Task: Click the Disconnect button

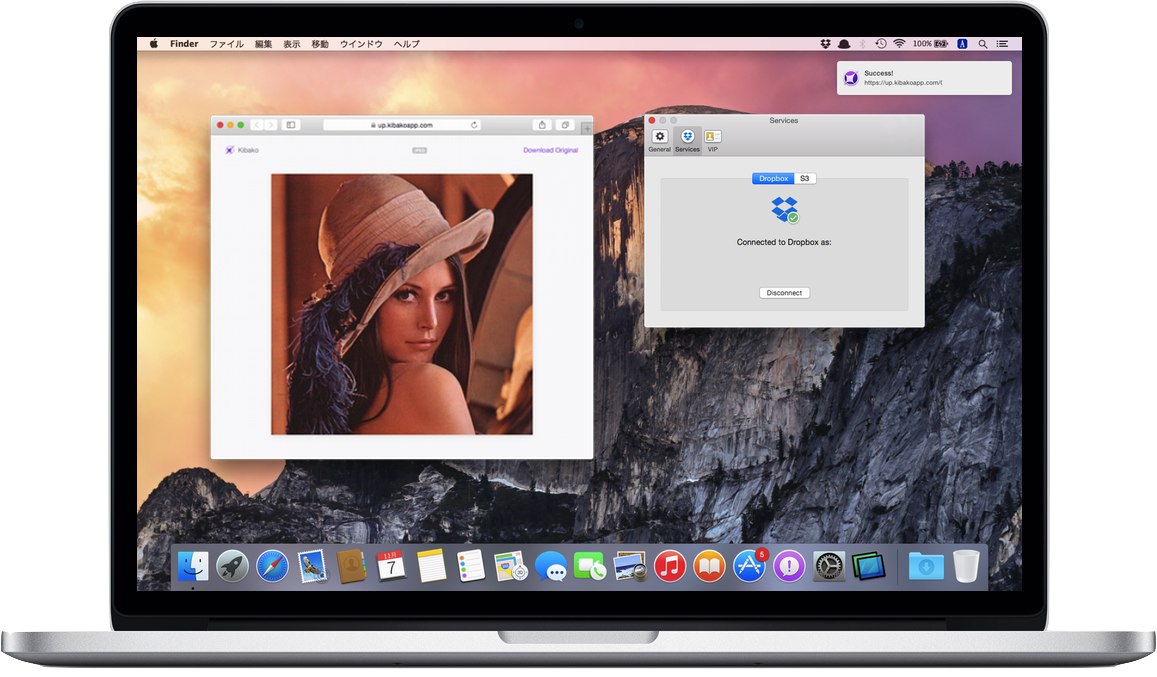Action: (784, 293)
